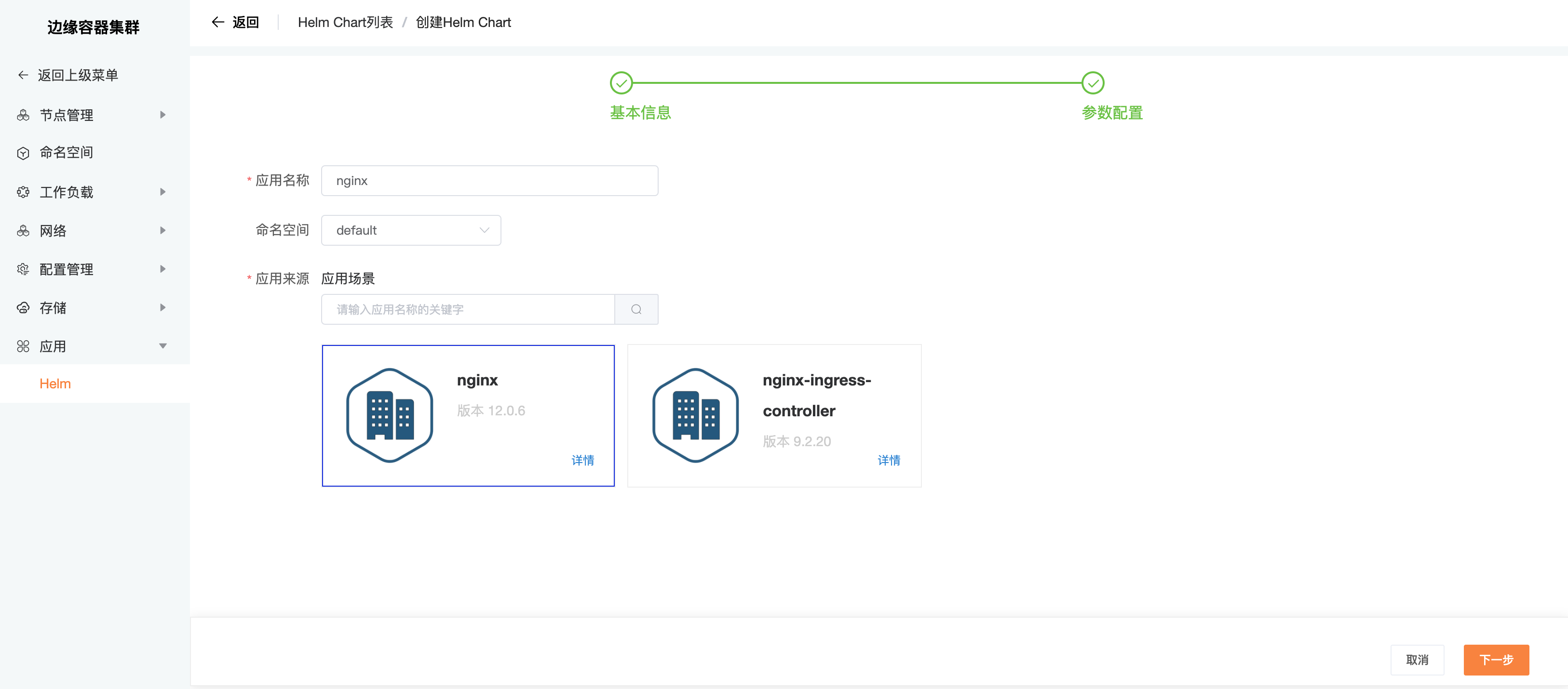Image resolution: width=1568 pixels, height=689 pixels.
Task: Click the 参数配置 step label
Action: click(x=1112, y=112)
